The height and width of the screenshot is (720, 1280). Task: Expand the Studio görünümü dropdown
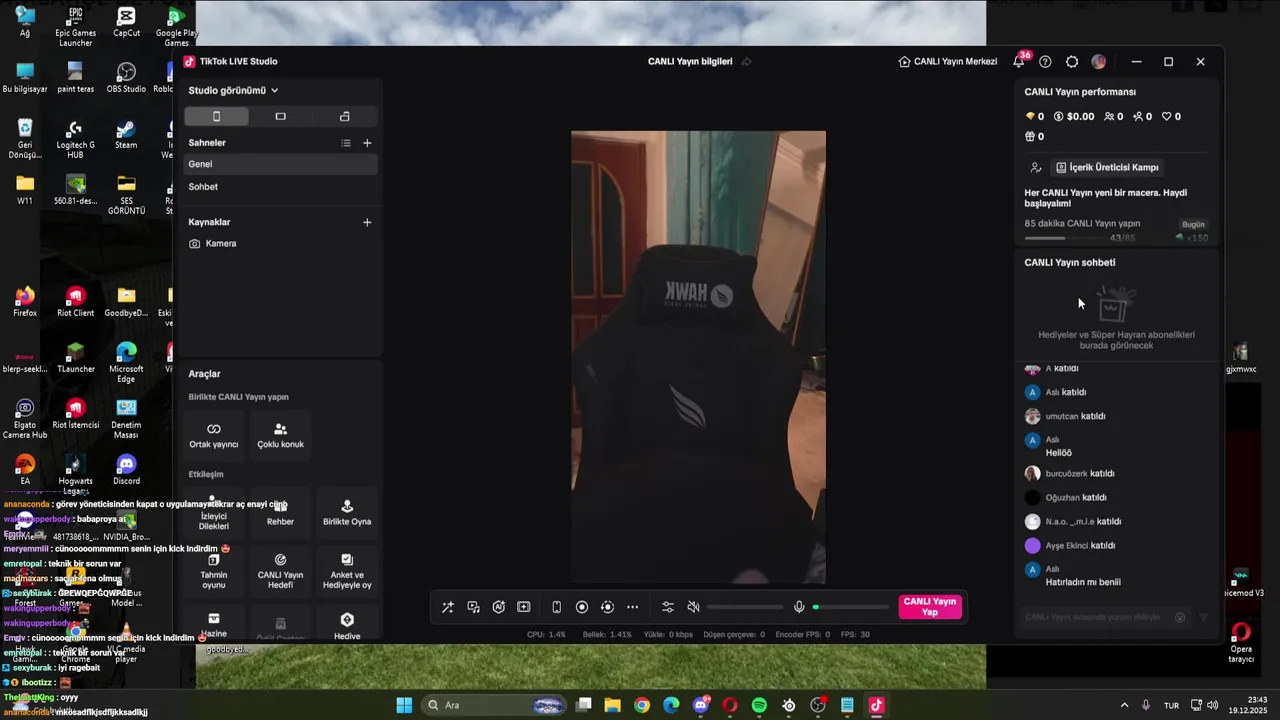click(x=233, y=90)
